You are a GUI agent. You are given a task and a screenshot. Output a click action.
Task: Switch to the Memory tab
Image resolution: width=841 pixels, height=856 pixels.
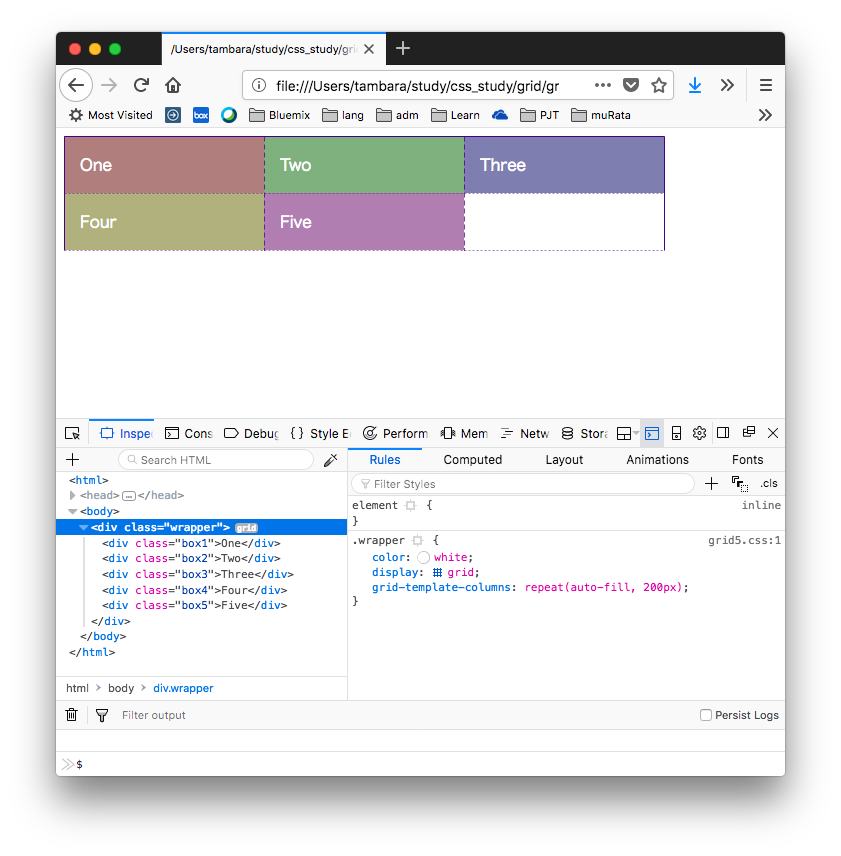(x=464, y=433)
